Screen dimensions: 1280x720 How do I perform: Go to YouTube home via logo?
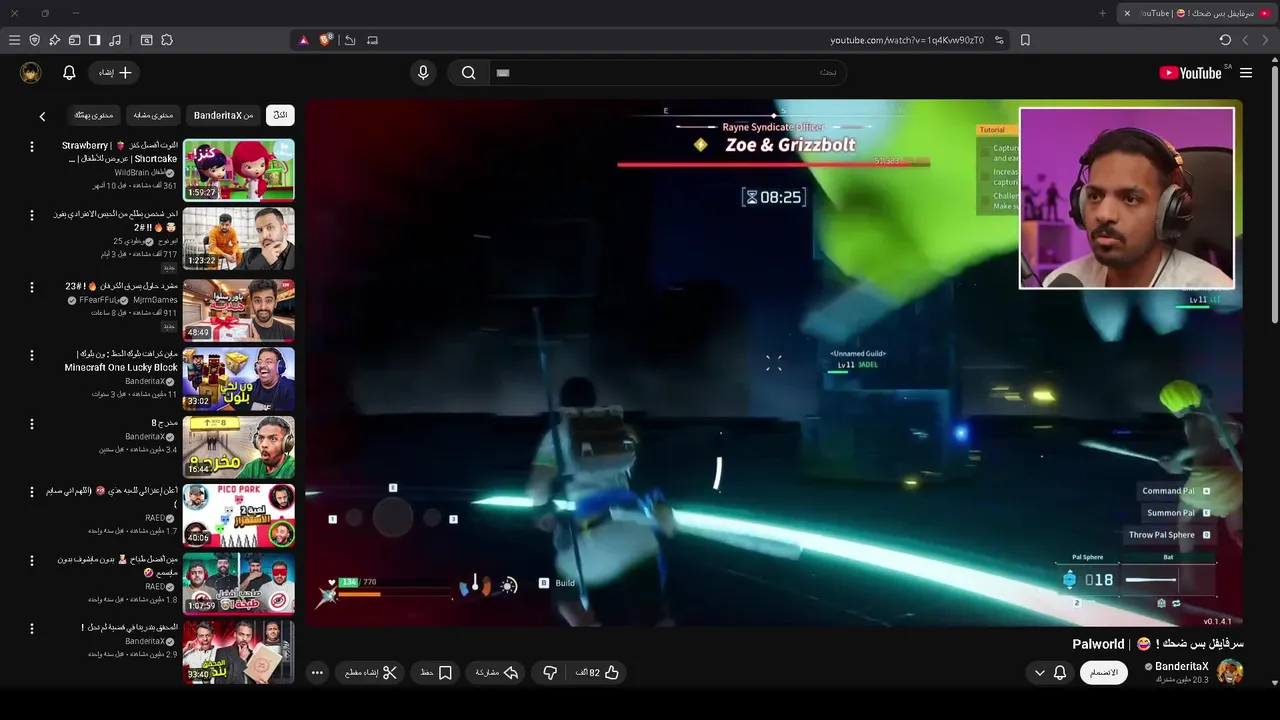[x=1190, y=73]
